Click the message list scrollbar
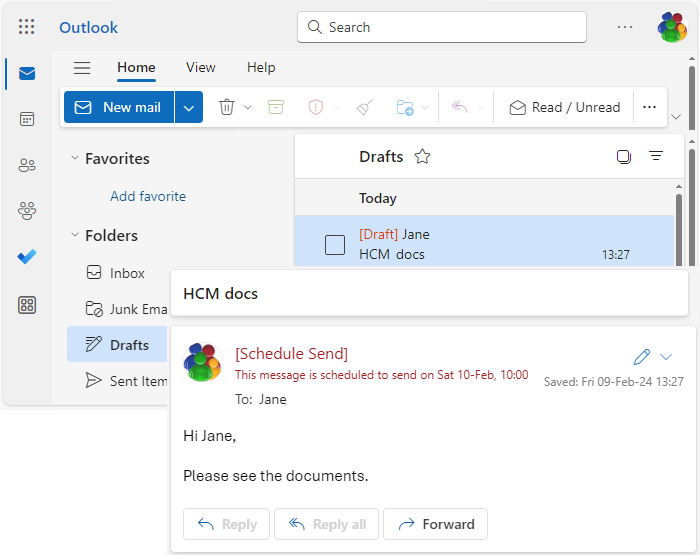Viewport: 700px width, 555px height. click(x=679, y=228)
